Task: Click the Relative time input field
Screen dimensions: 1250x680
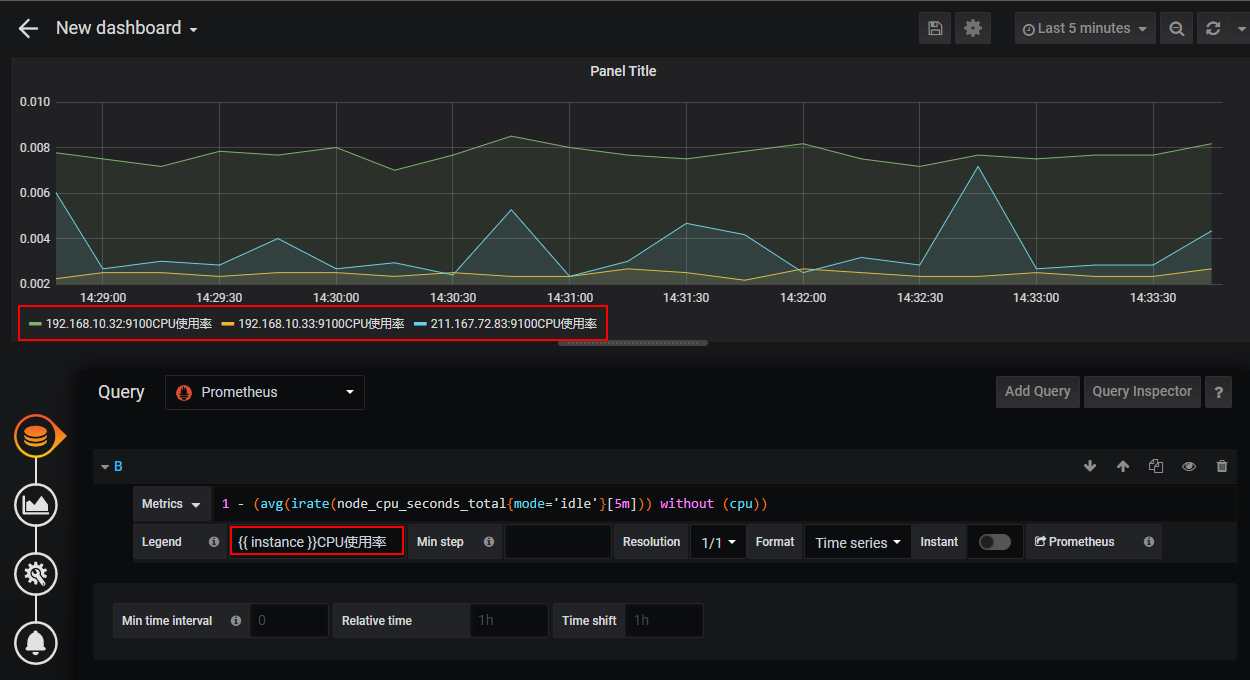Action: (508, 620)
